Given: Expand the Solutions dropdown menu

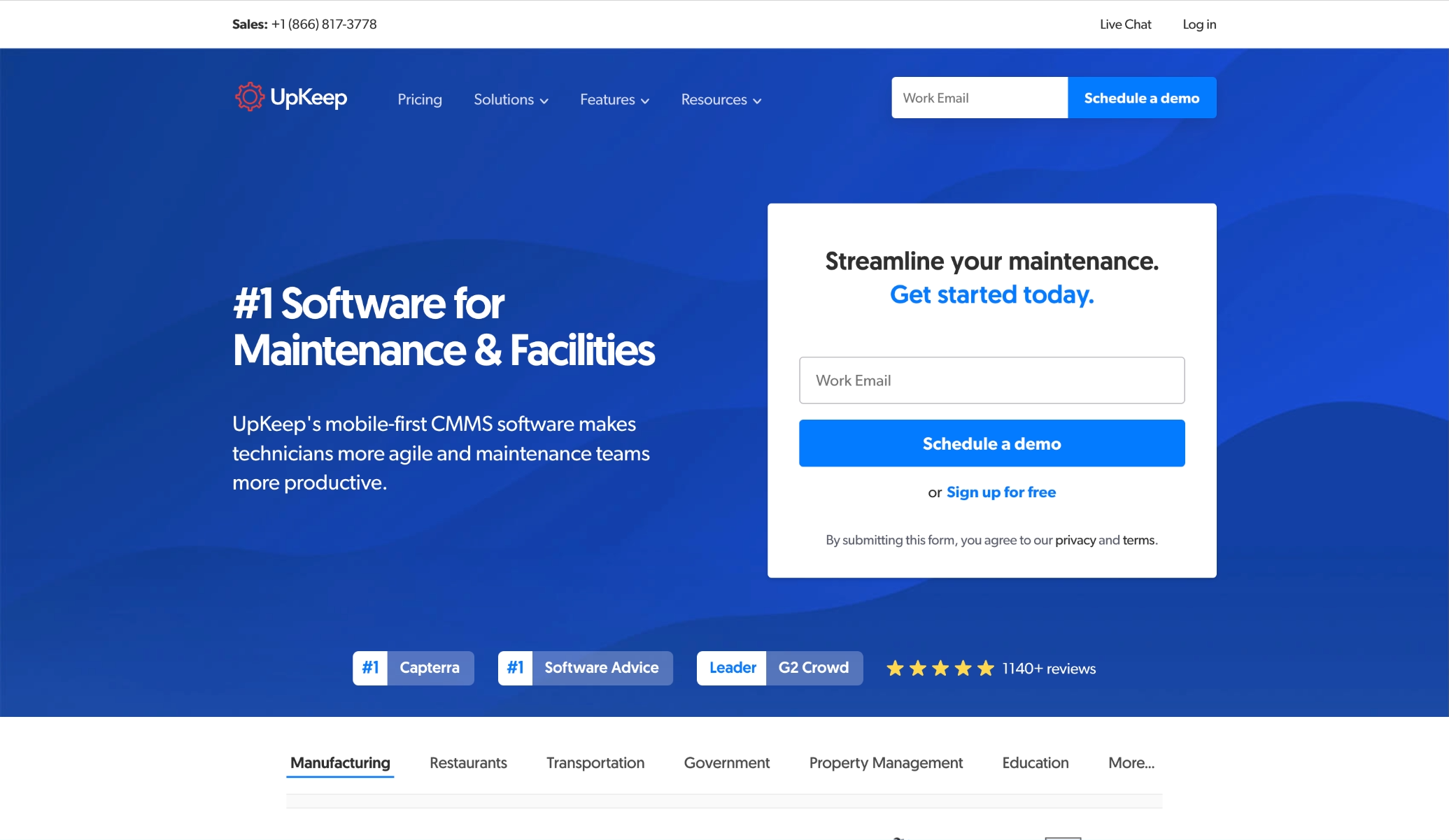Looking at the screenshot, I should click(511, 100).
